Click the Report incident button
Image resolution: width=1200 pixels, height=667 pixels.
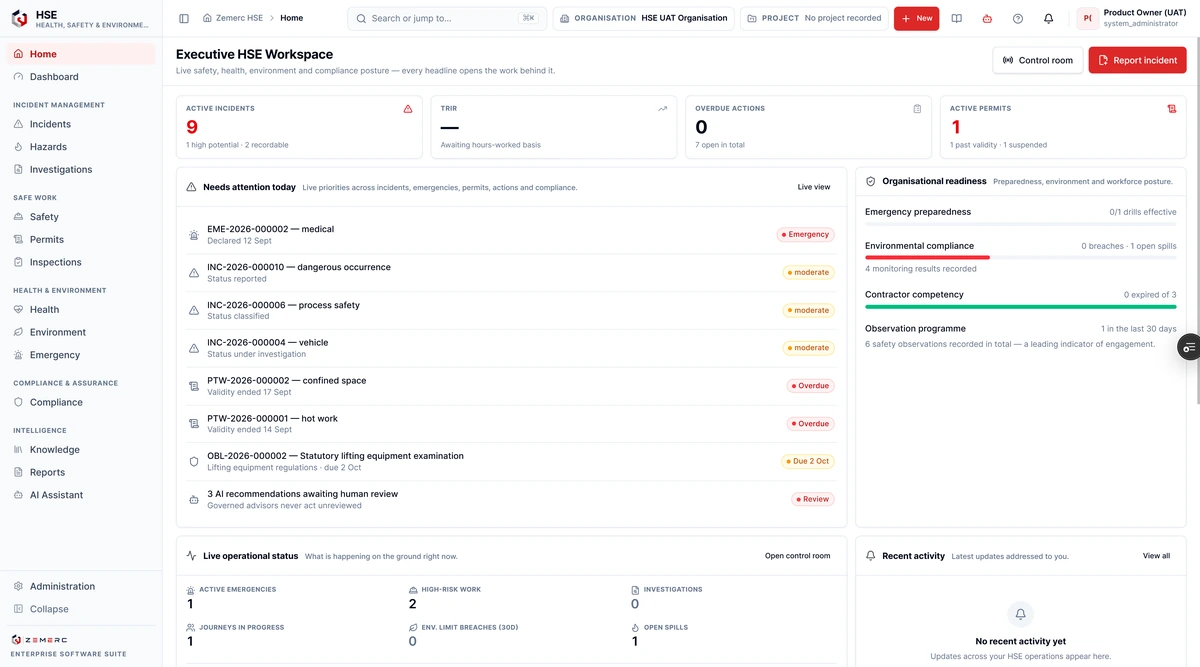click(1137, 60)
